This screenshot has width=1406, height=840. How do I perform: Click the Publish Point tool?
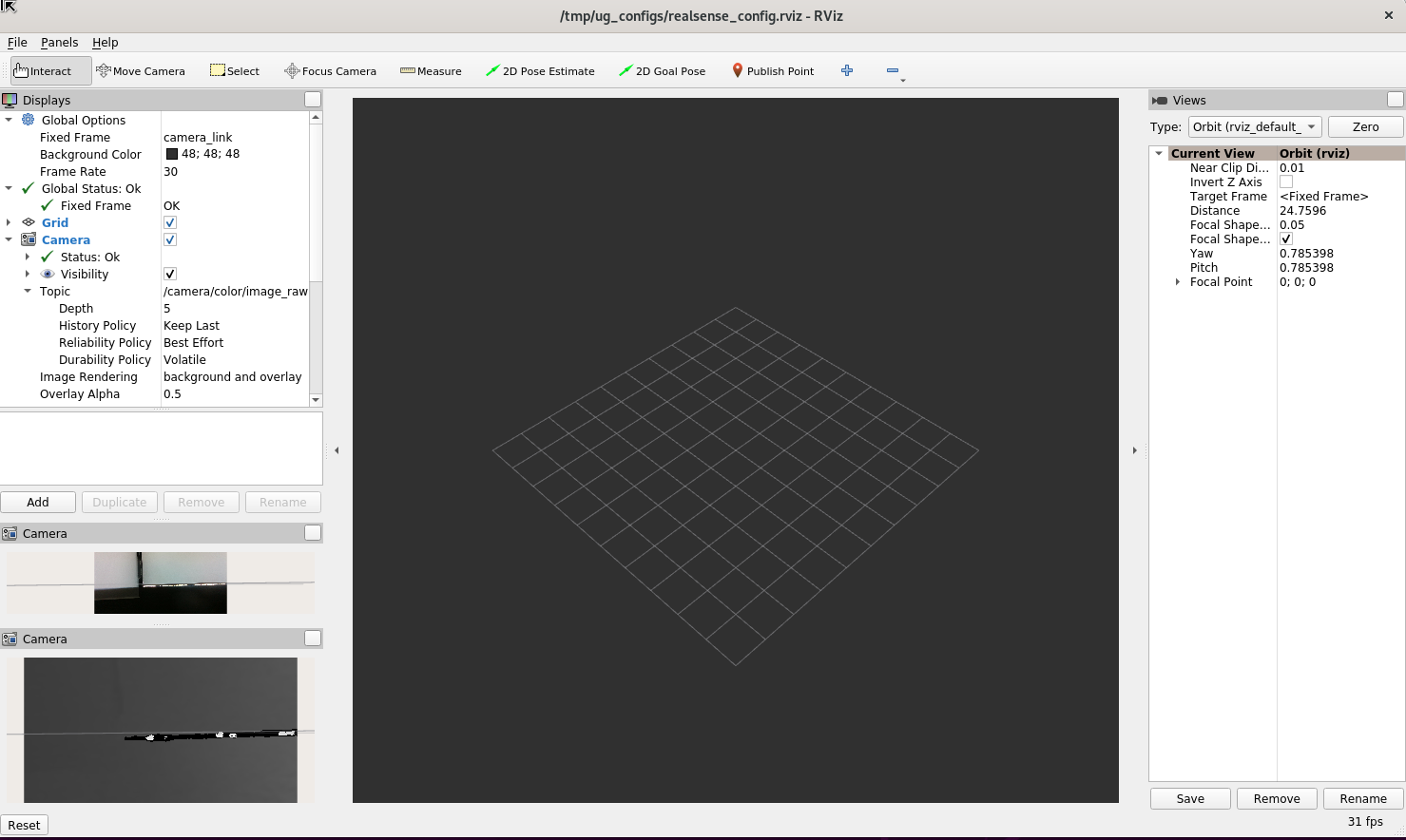tap(773, 71)
